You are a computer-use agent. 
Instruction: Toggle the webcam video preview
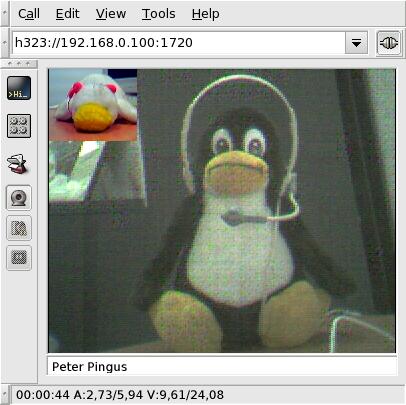[x=19, y=198]
